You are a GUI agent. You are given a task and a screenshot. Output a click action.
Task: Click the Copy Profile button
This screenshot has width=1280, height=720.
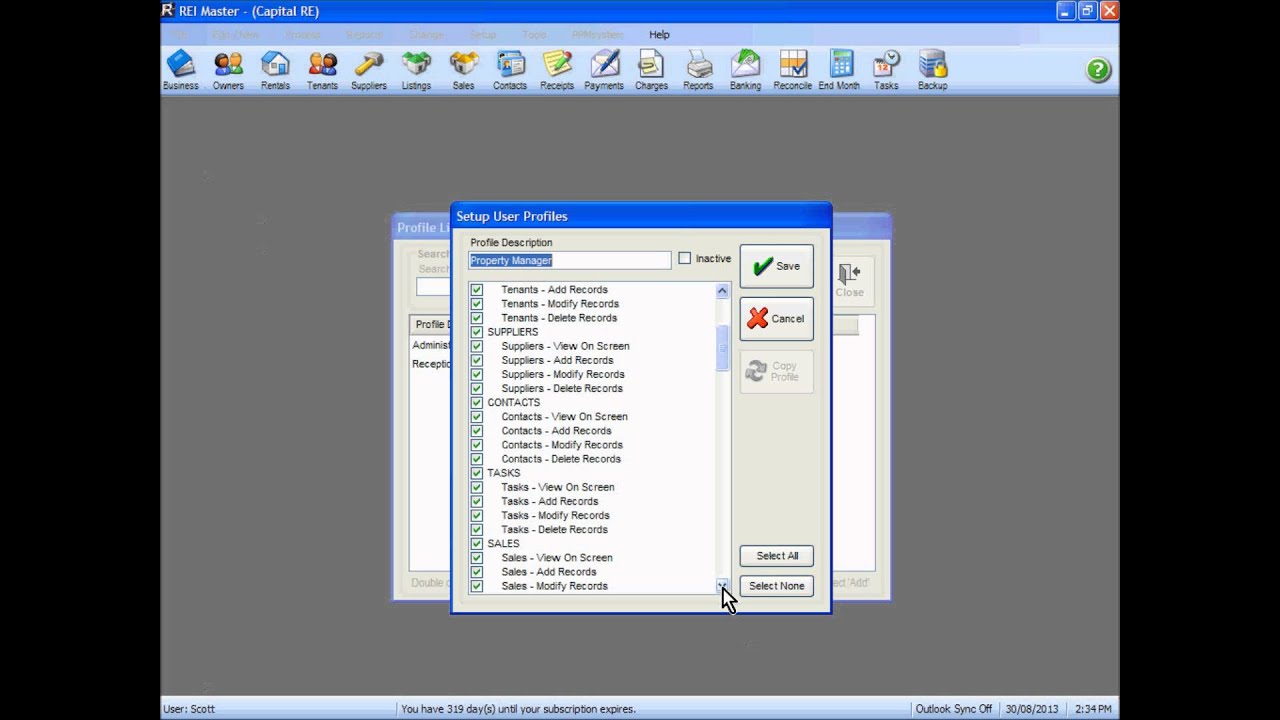pyautogui.click(x=777, y=371)
